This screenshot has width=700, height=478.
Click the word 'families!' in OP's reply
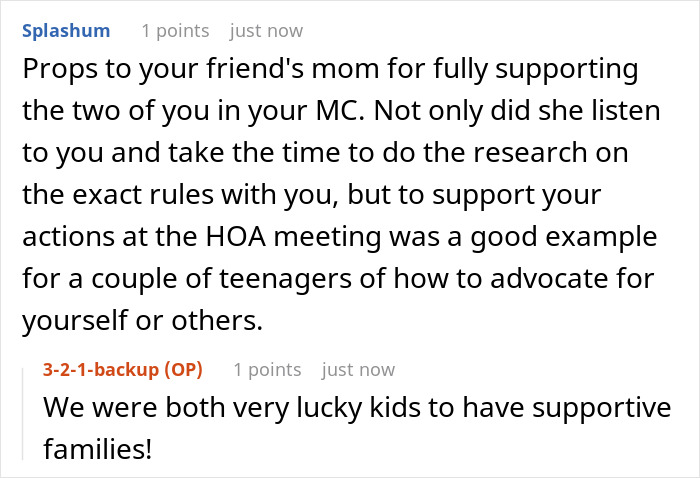[x=97, y=450]
